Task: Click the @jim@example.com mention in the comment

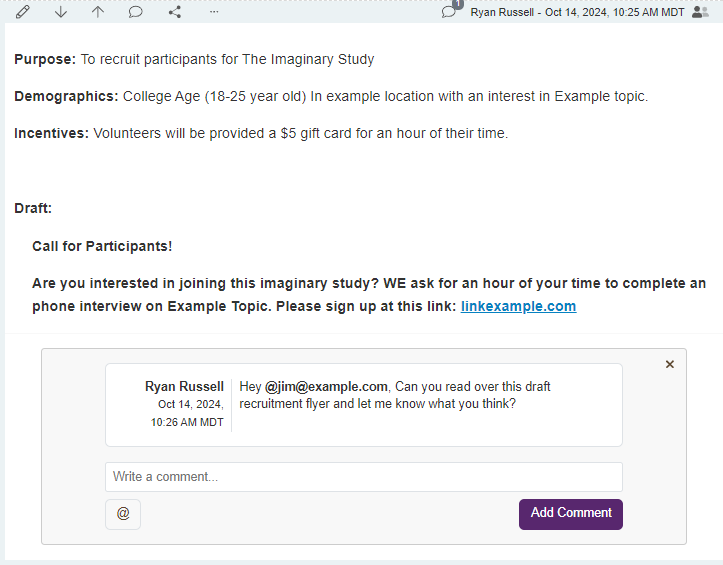Action: [x=326, y=386]
